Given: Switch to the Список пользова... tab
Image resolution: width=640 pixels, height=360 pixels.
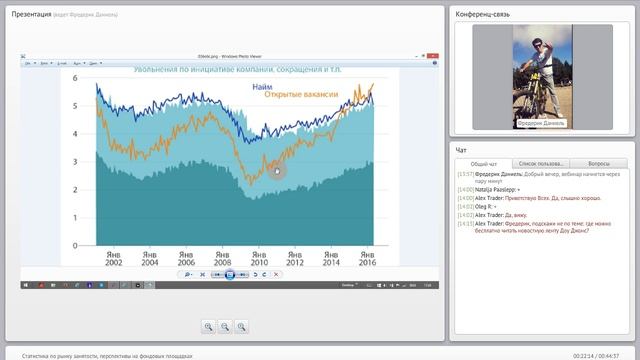Looking at the screenshot, I should (x=541, y=163).
